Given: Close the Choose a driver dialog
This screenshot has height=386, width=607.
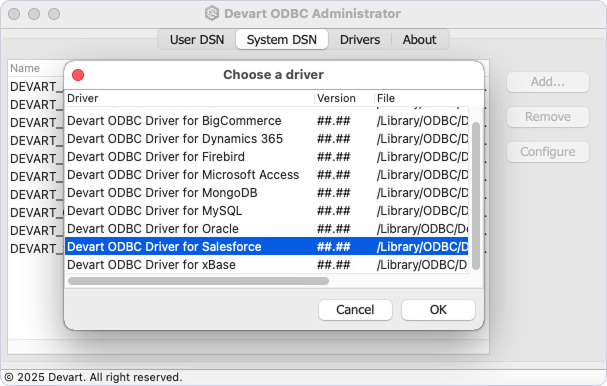Looking at the screenshot, I should click(78, 75).
